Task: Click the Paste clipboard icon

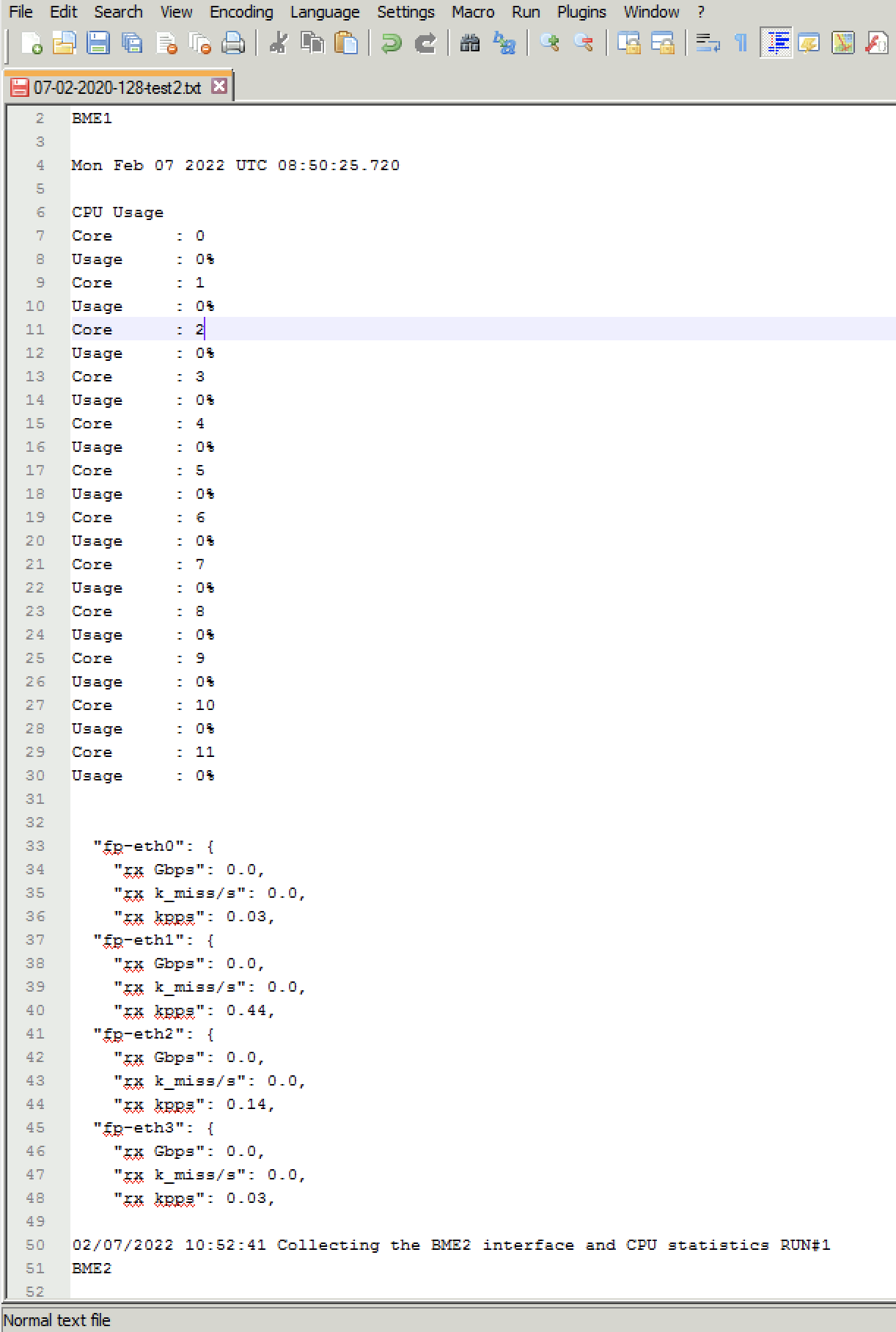Action: (345, 44)
